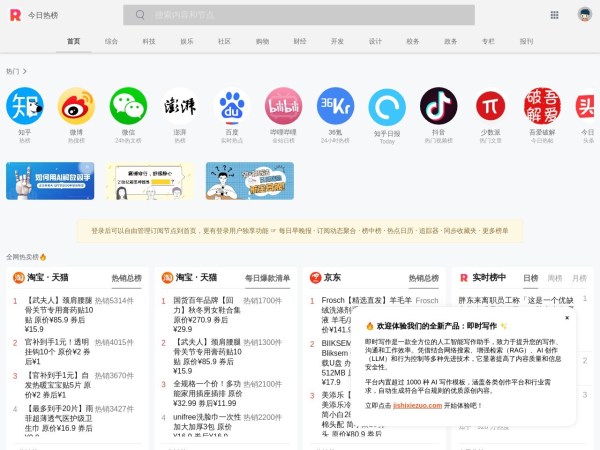This screenshot has width=600, height=450.
Task: Select the 月榜 ranking tab
Action: tap(579, 278)
